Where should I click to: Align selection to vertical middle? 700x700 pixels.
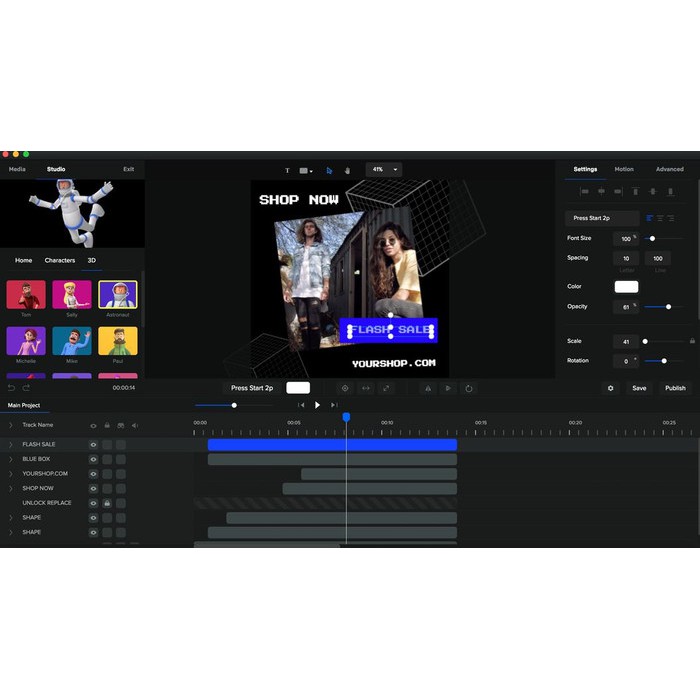click(x=653, y=192)
